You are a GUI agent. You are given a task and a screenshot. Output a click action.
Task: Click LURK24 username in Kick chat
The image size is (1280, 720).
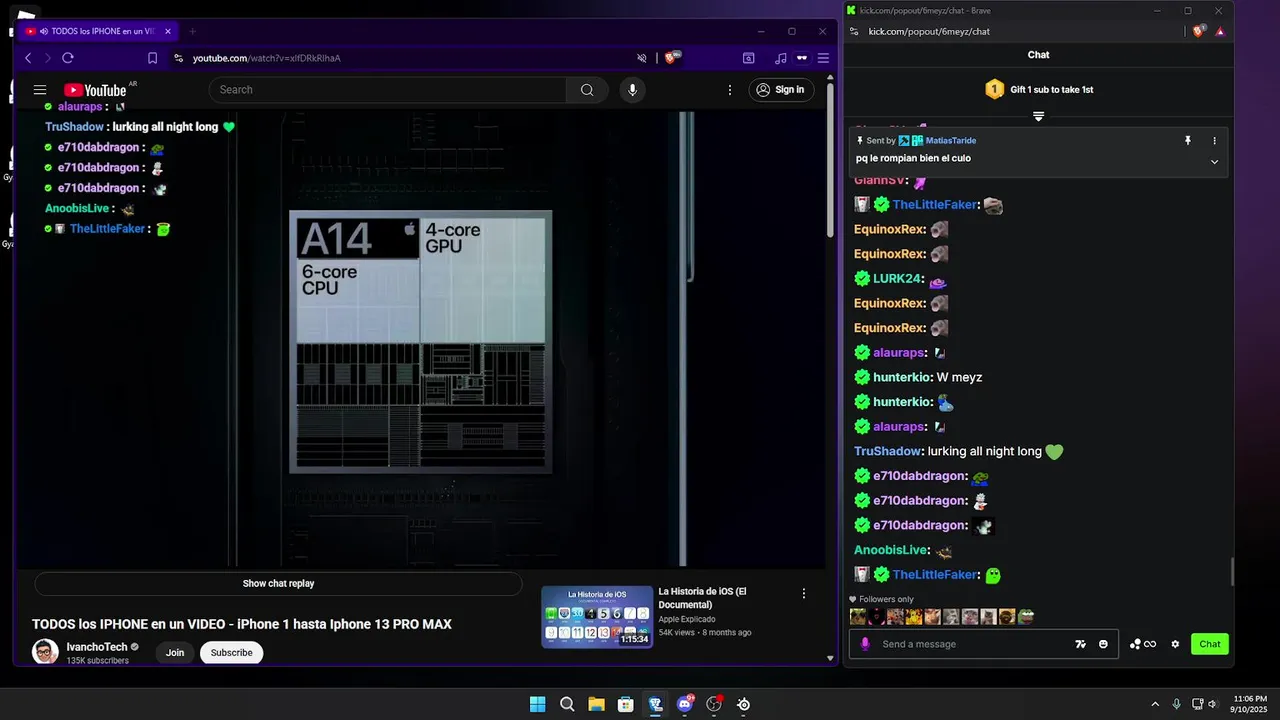point(896,279)
